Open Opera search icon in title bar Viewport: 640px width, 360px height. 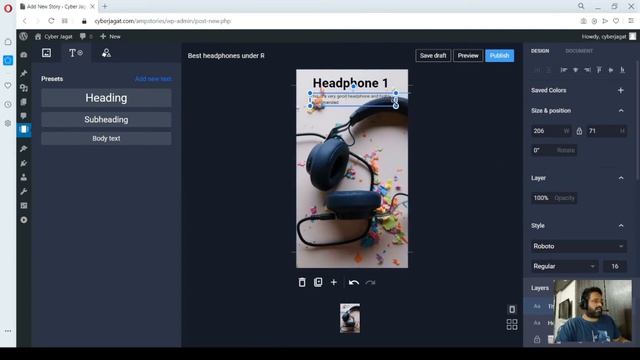(581, 6)
